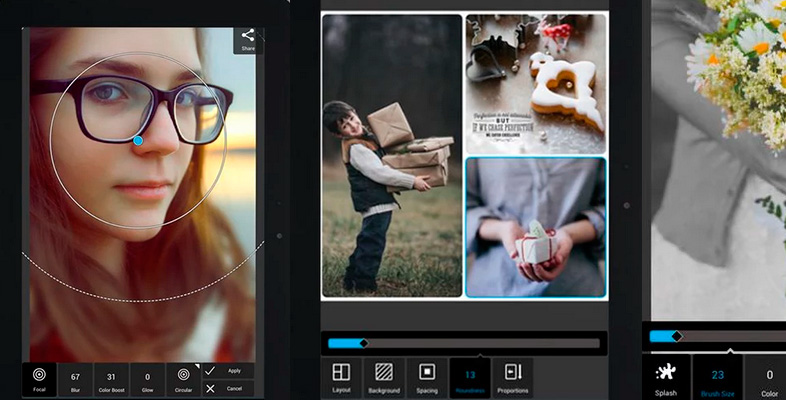
Task: Select the Roundness option
Action: point(470,378)
